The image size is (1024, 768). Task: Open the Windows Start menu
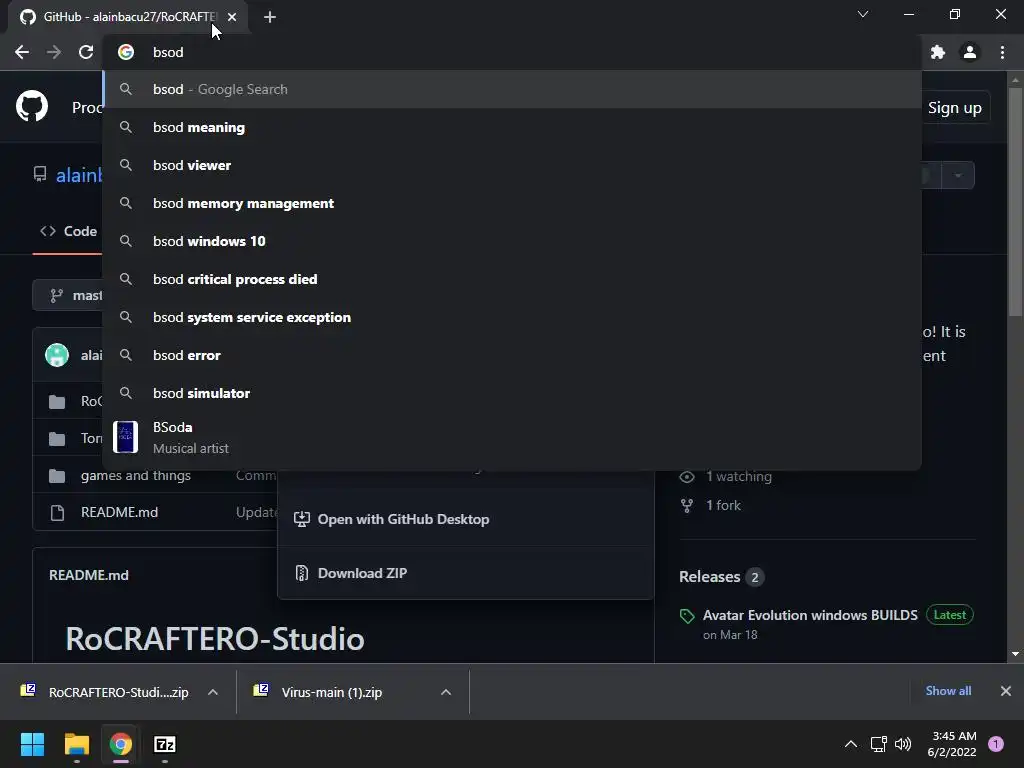32,744
